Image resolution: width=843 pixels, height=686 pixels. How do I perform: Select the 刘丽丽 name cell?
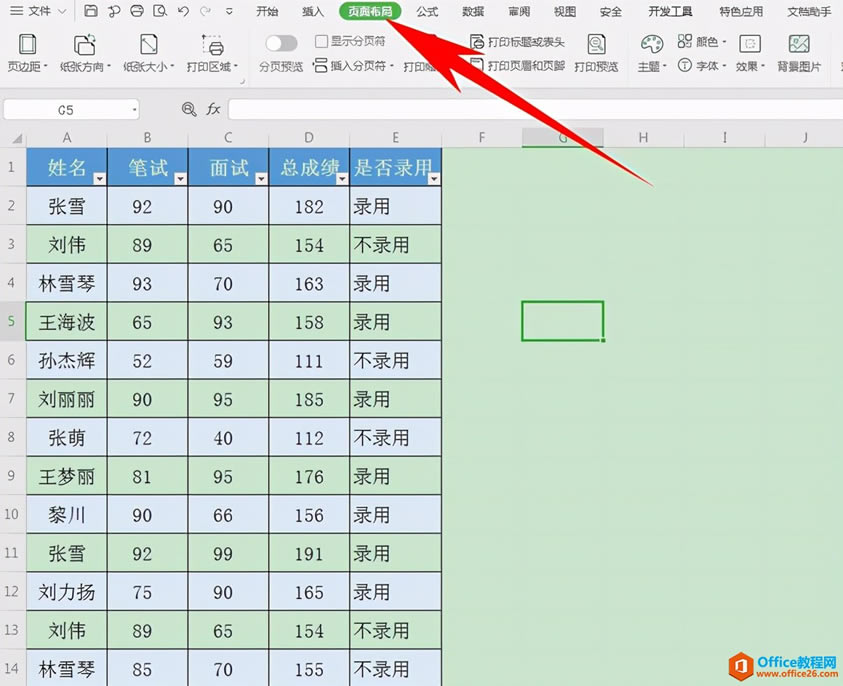67,399
